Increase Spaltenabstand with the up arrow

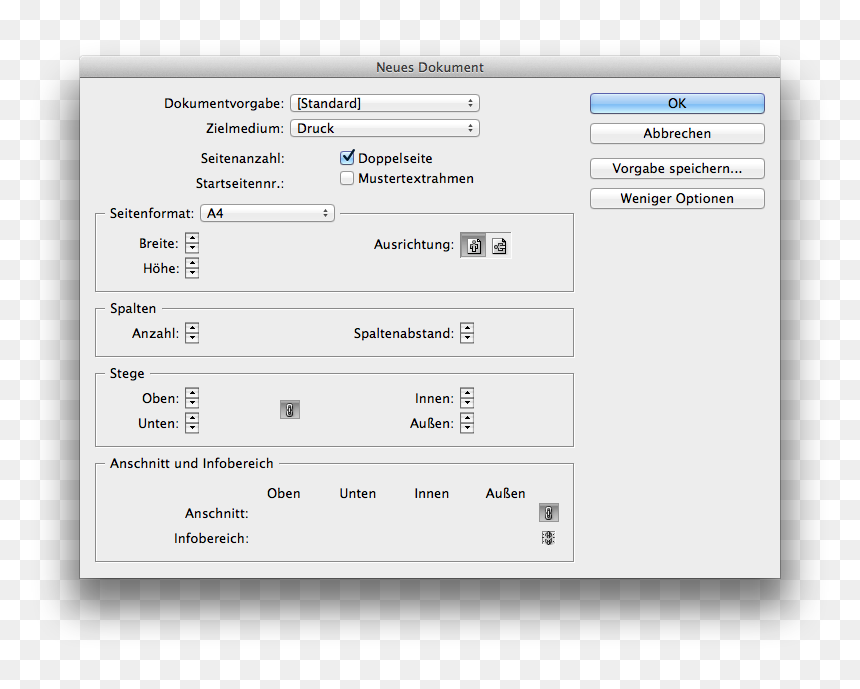(x=467, y=327)
